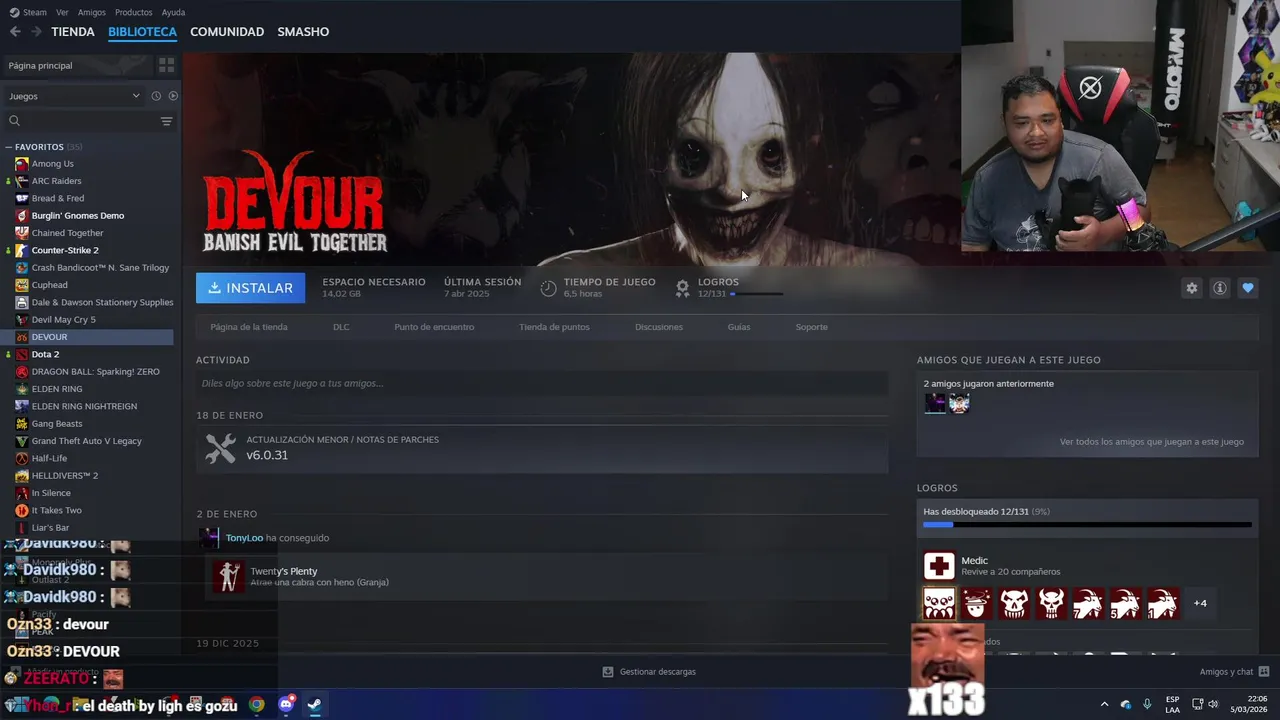Open Página de la tienda link
The height and width of the screenshot is (720, 1280).
(x=249, y=327)
